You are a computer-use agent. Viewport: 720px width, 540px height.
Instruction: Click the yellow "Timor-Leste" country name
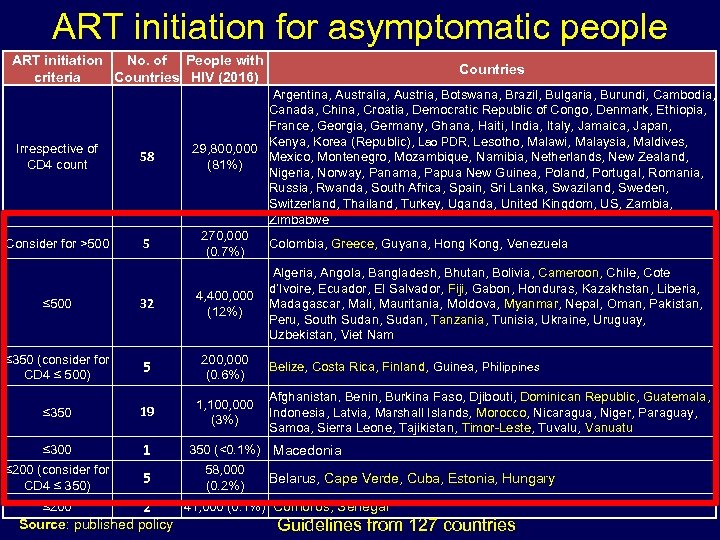(496, 428)
